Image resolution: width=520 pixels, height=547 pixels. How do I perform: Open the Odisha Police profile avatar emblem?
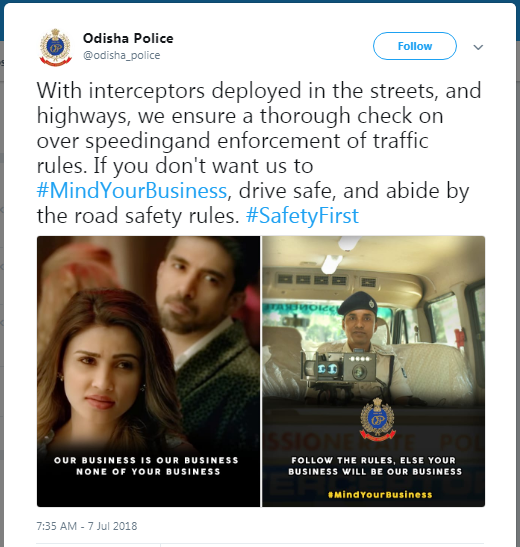55,47
